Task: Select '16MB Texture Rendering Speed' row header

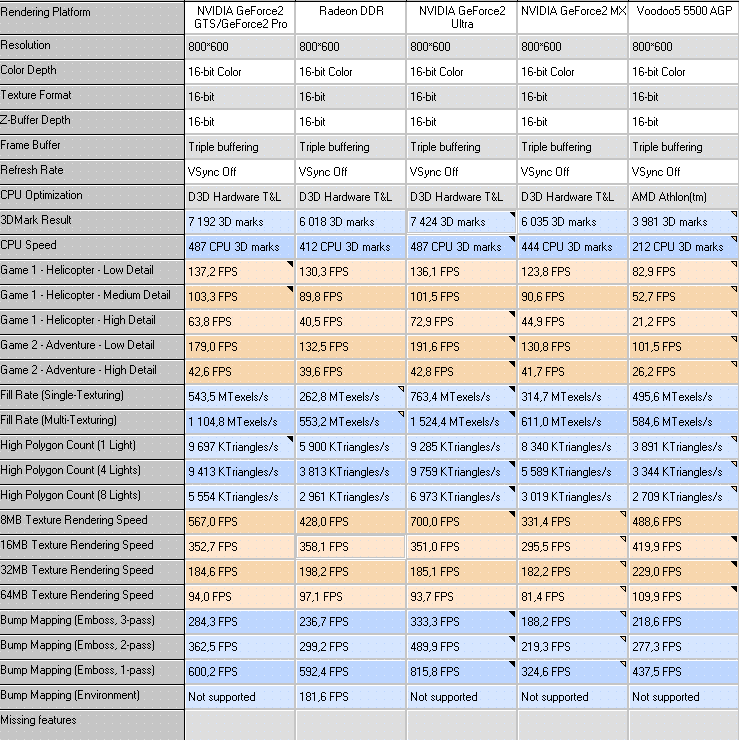Action: (x=92, y=547)
